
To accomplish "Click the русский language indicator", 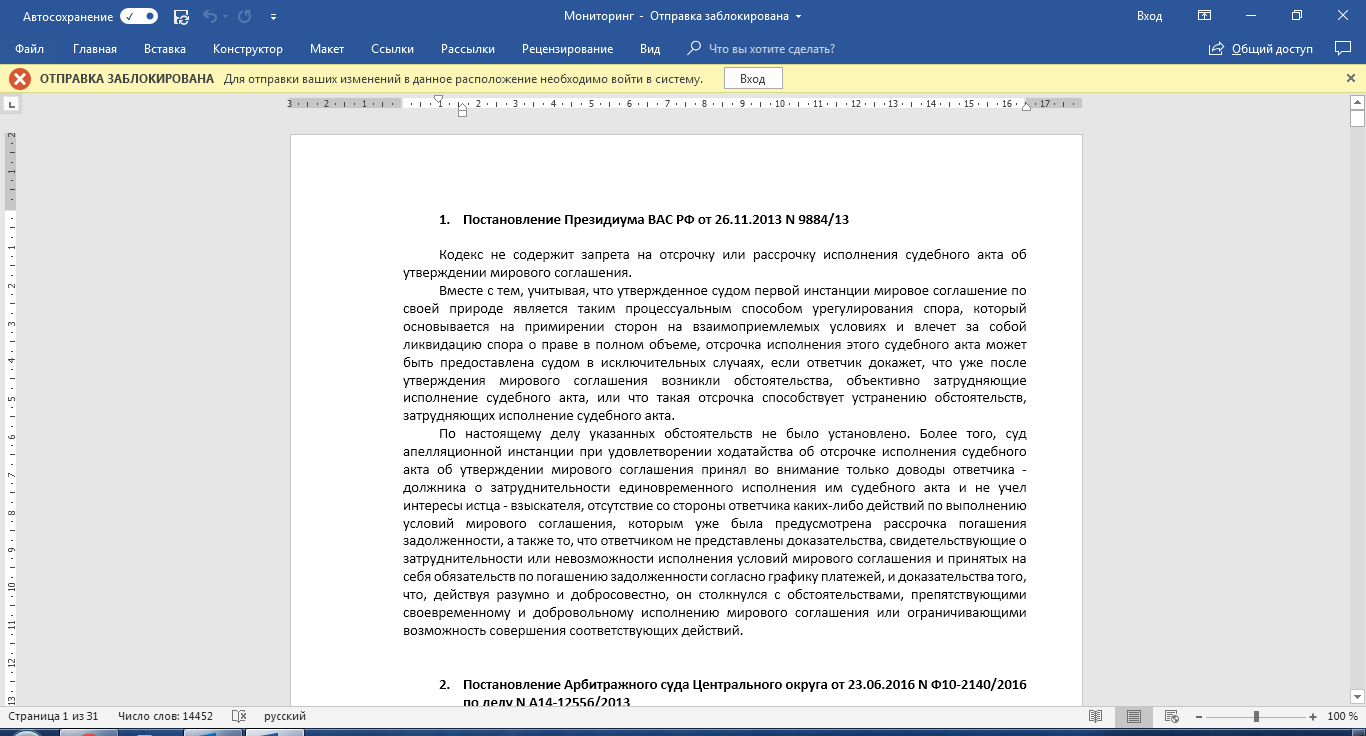I will click(x=285, y=716).
